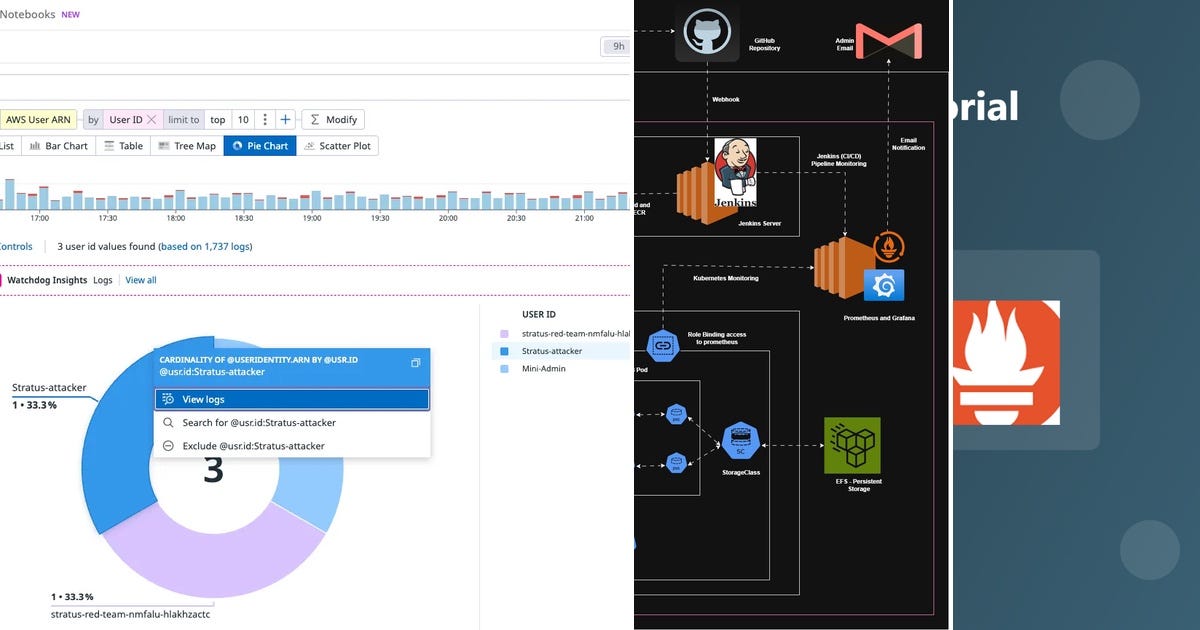Click the 17:00 mark on the timeline
Viewport: 1200px width, 630px height.
pos(40,217)
